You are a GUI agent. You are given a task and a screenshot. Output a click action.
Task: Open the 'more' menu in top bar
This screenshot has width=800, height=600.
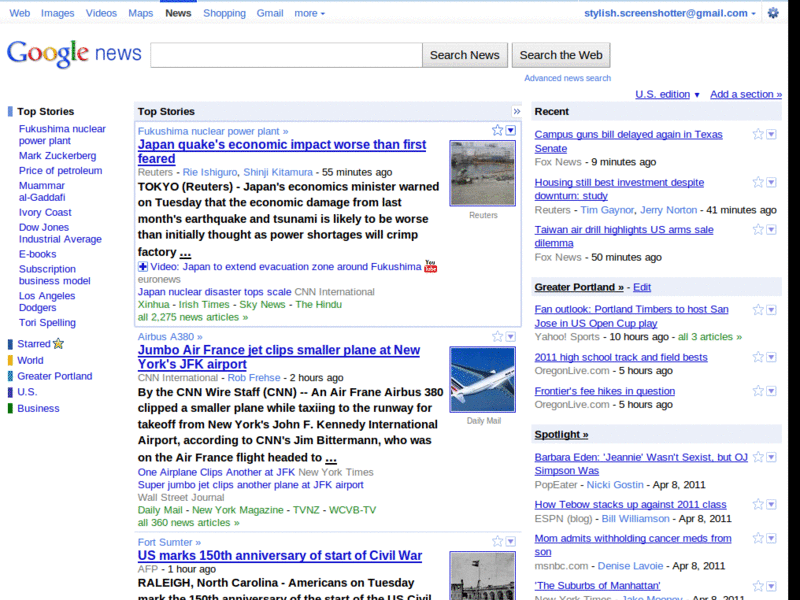point(309,13)
